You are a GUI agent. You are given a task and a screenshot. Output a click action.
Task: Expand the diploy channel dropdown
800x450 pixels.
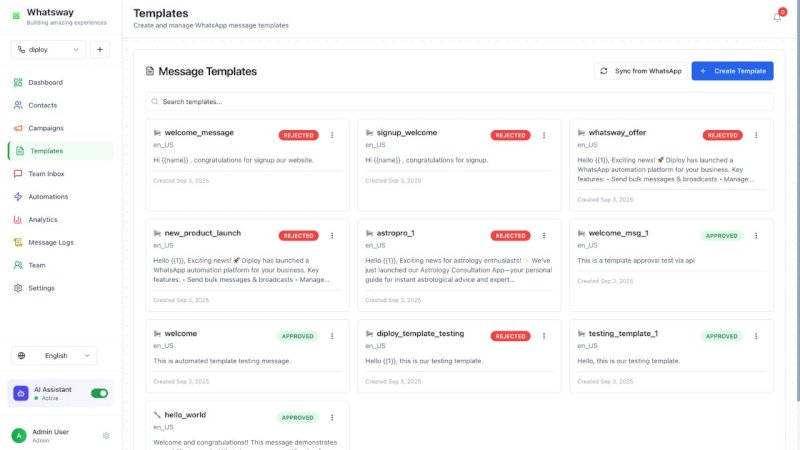(48, 50)
